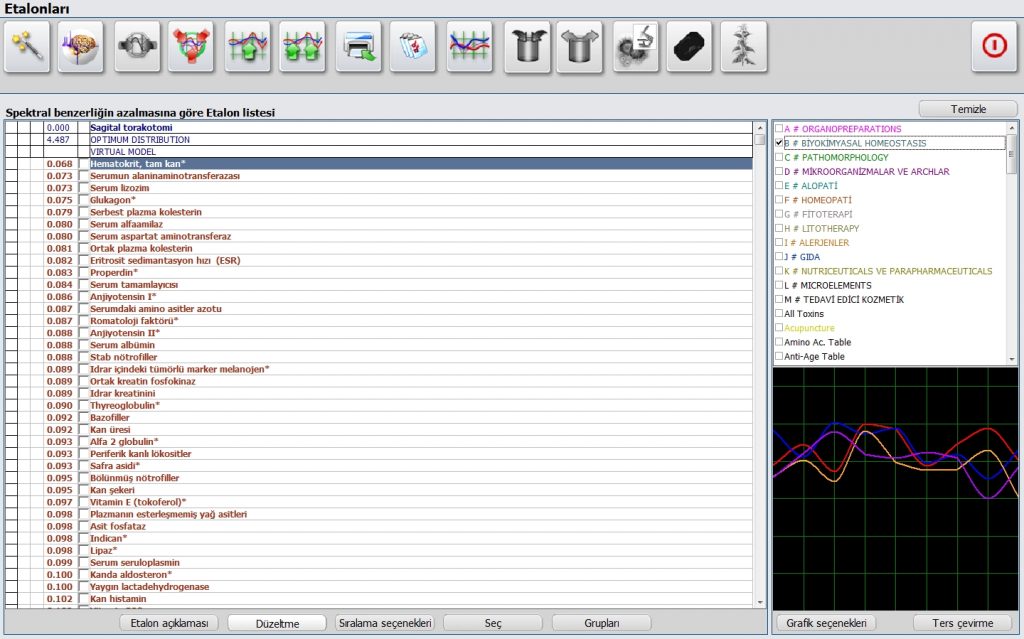Select the microscope toolbar icon

tap(635, 47)
